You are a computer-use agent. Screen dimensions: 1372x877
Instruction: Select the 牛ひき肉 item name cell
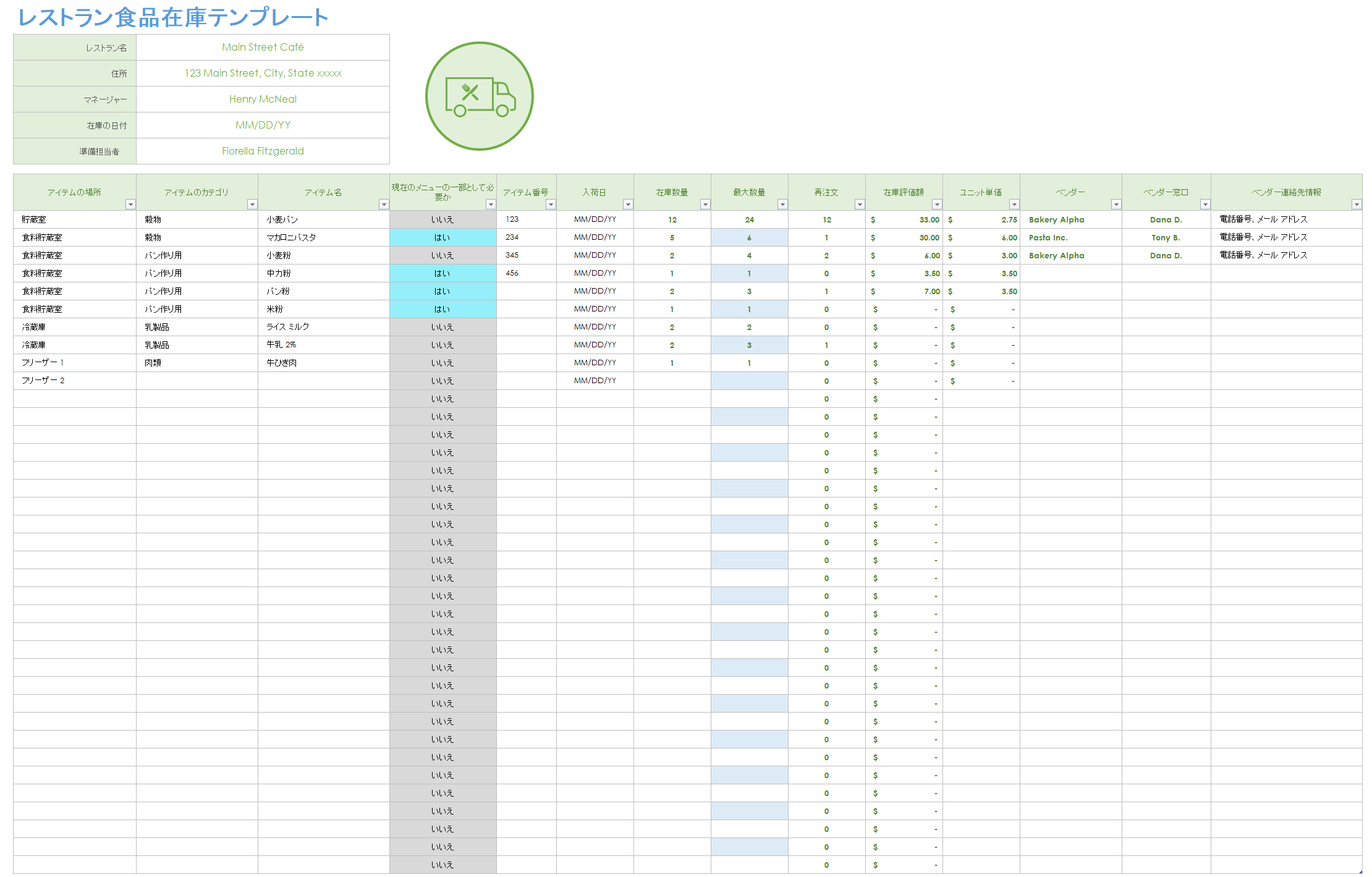[x=324, y=363]
